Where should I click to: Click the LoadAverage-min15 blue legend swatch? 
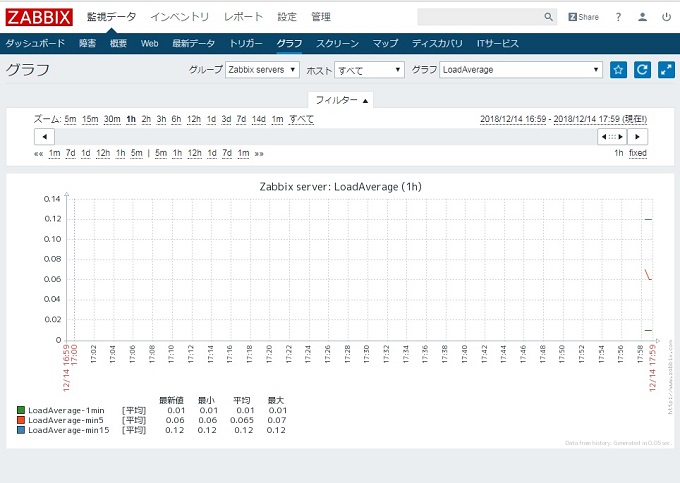pos(21,430)
